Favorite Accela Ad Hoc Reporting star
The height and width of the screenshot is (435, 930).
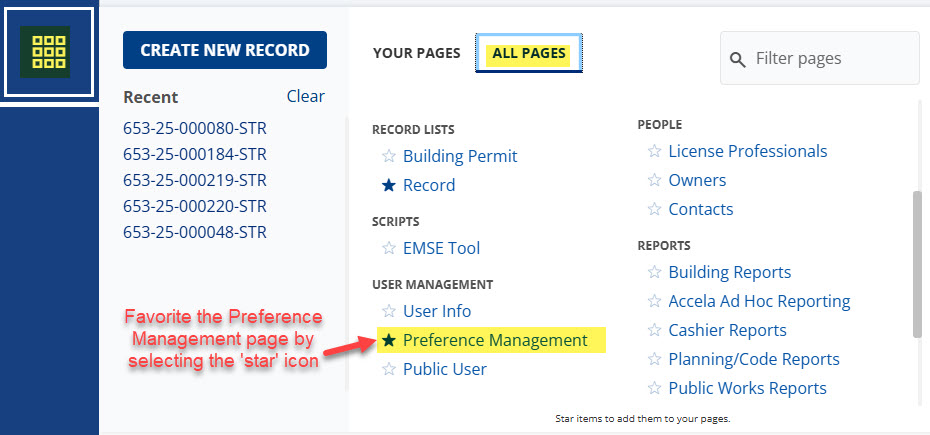click(x=654, y=301)
